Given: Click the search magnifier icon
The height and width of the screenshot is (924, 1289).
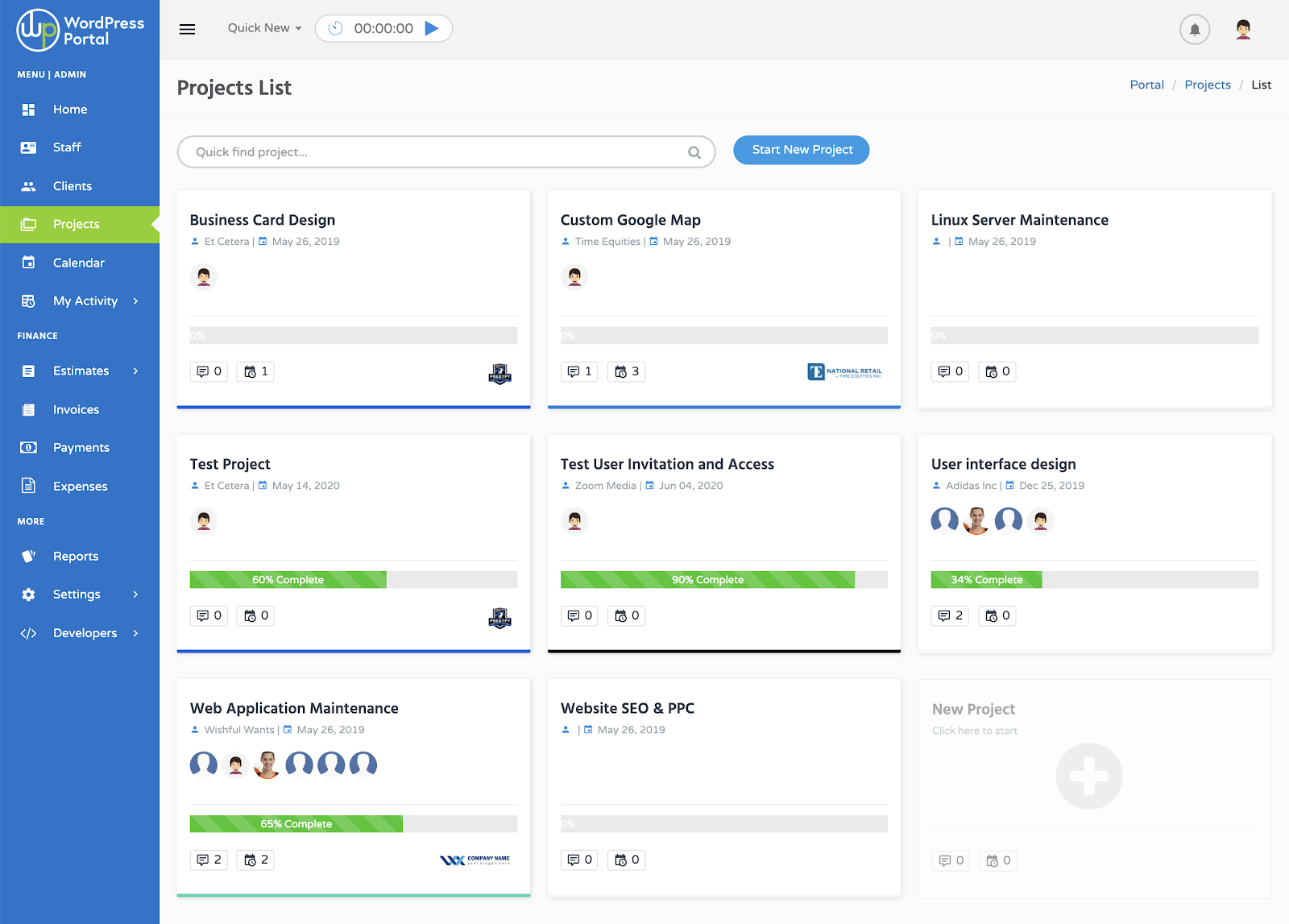Looking at the screenshot, I should click(x=694, y=152).
